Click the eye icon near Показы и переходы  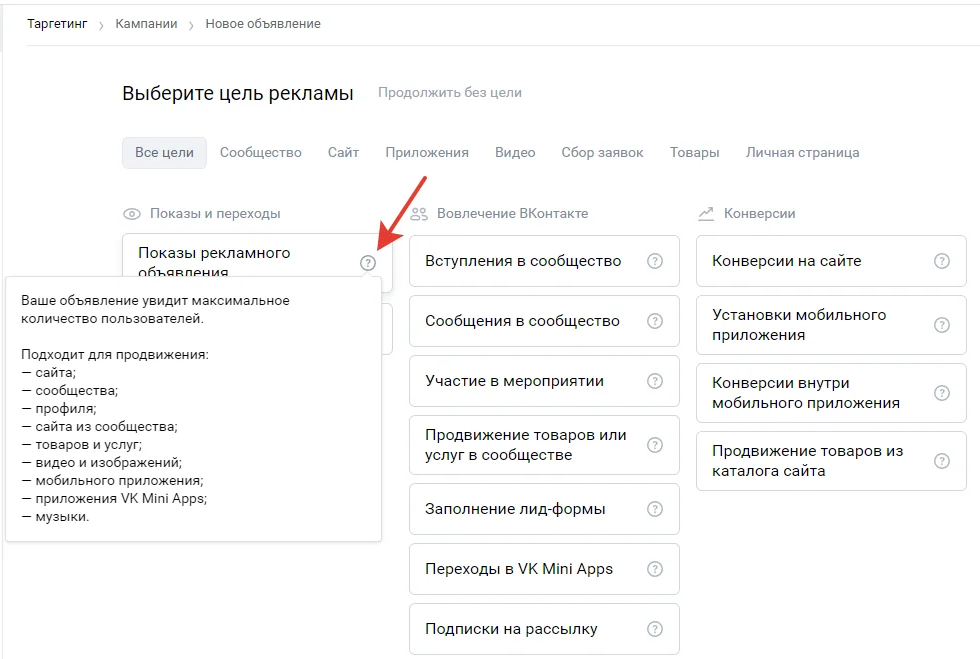tap(132, 214)
